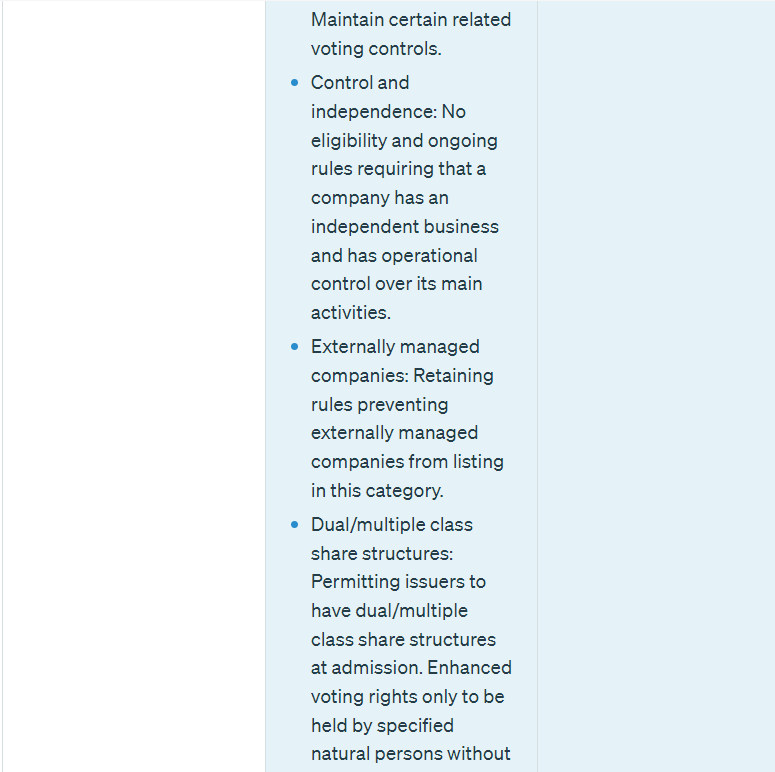This screenshot has width=775, height=772.
Task: Click the "rules preventing" text line
Action: point(379,405)
